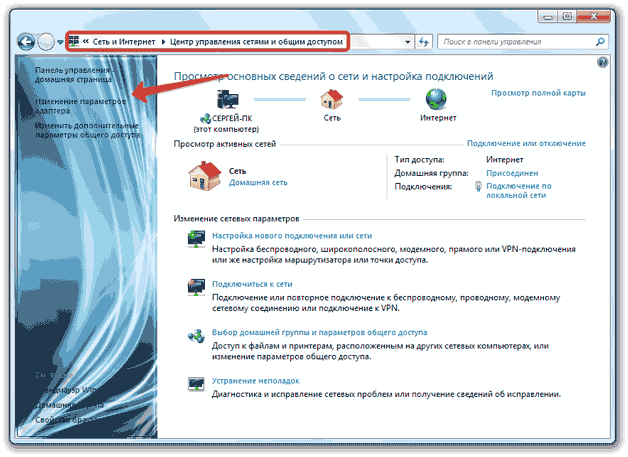Click icon beside 'Устранение неполадок'
The width and height of the screenshot is (628, 457).
pyautogui.click(x=196, y=384)
